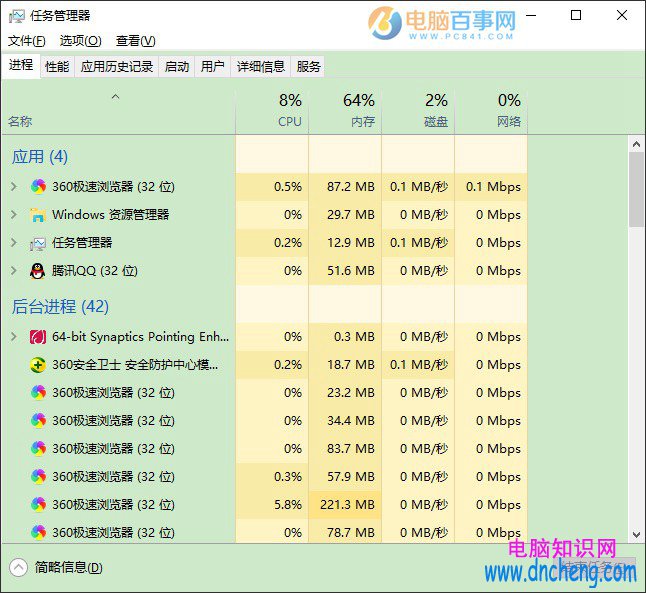Maximize the Task Manager window

576,16
